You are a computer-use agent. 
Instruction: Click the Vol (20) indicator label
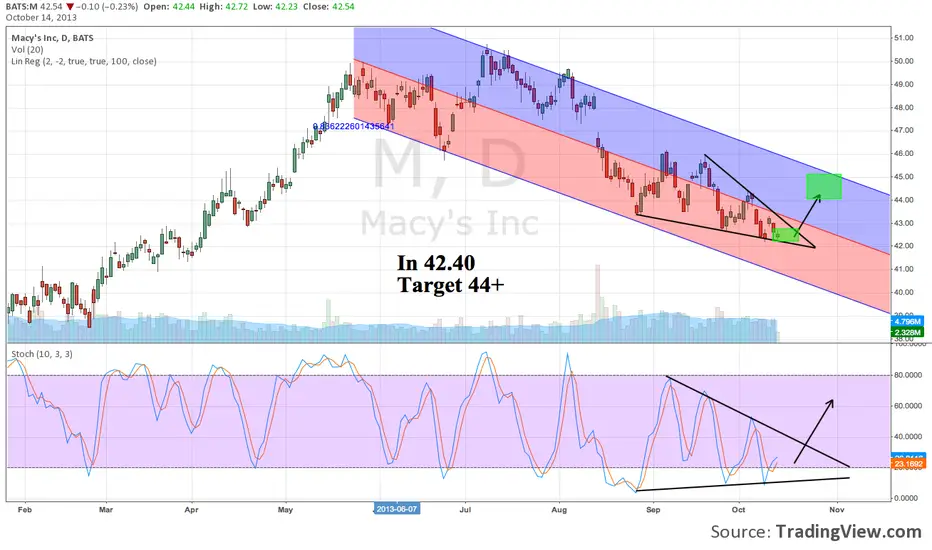pyautogui.click(x=27, y=50)
